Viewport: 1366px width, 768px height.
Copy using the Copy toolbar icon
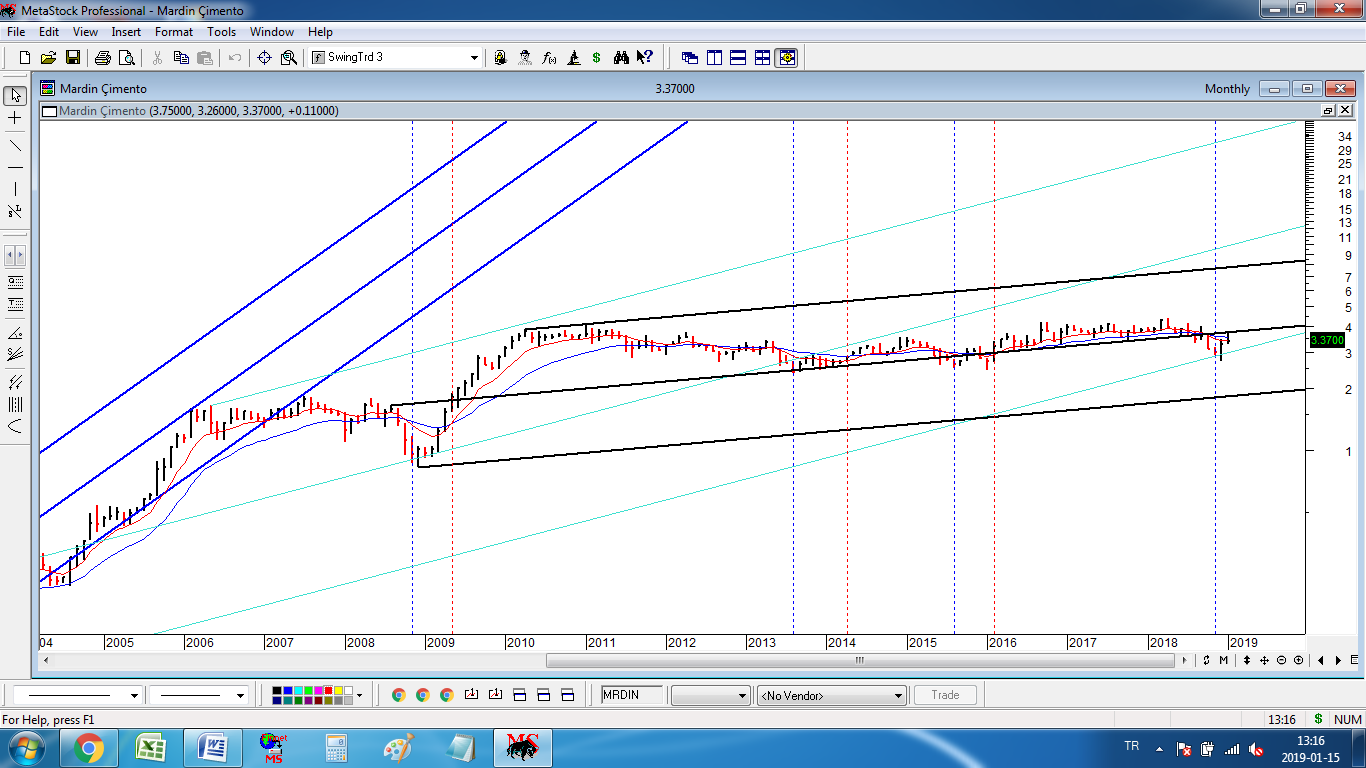[181, 58]
